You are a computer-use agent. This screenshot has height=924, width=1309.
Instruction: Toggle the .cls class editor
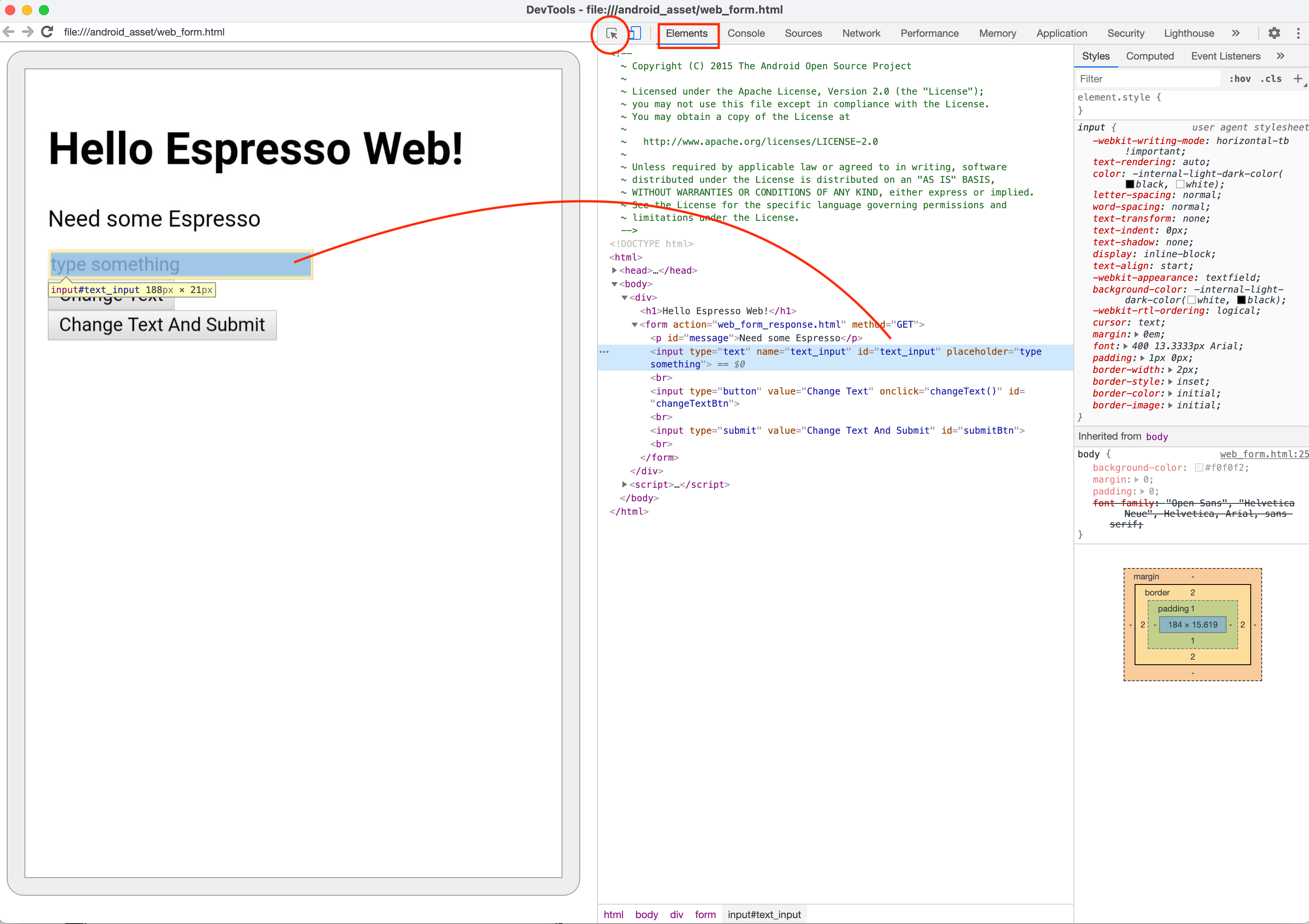coord(1271,79)
